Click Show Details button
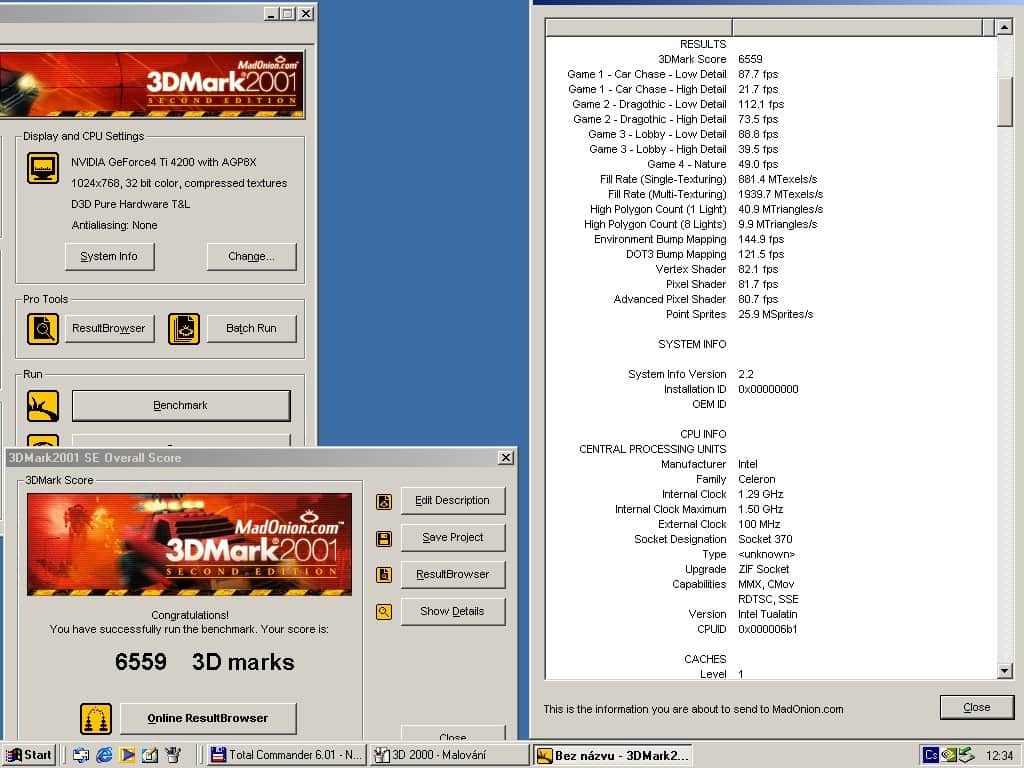The image size is (1024, 768). (453, 612)
